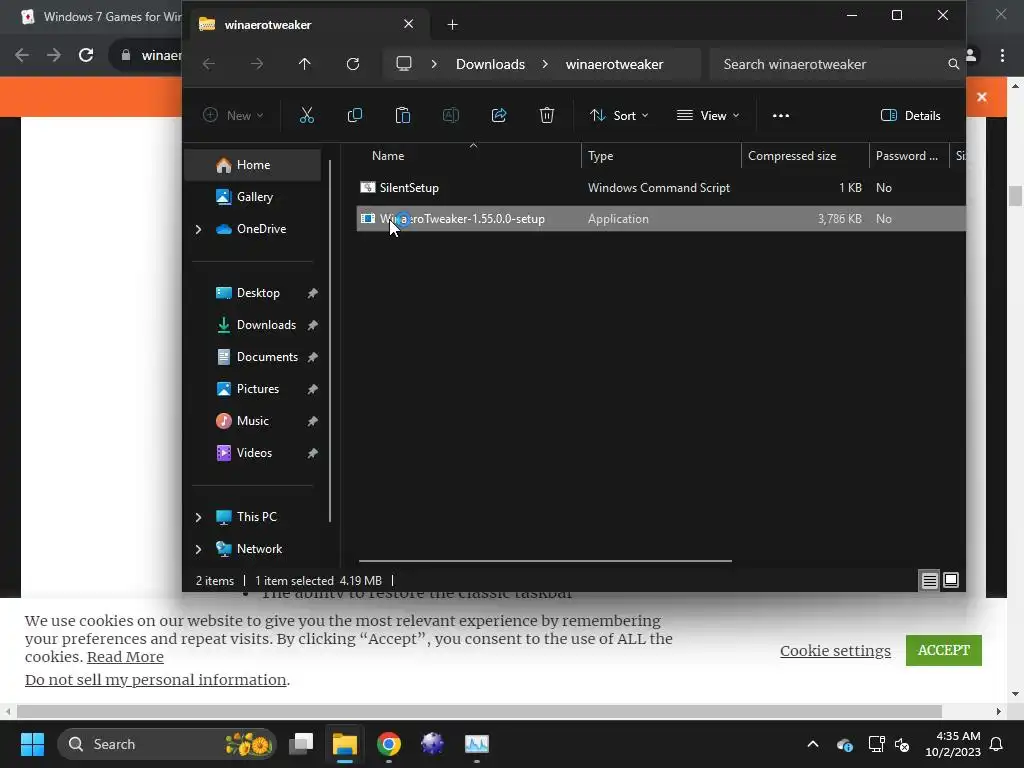Expand the This PC tree node
Image resolution: width=1024 pixels, height=768 pixels.
[x=199, y=517]
